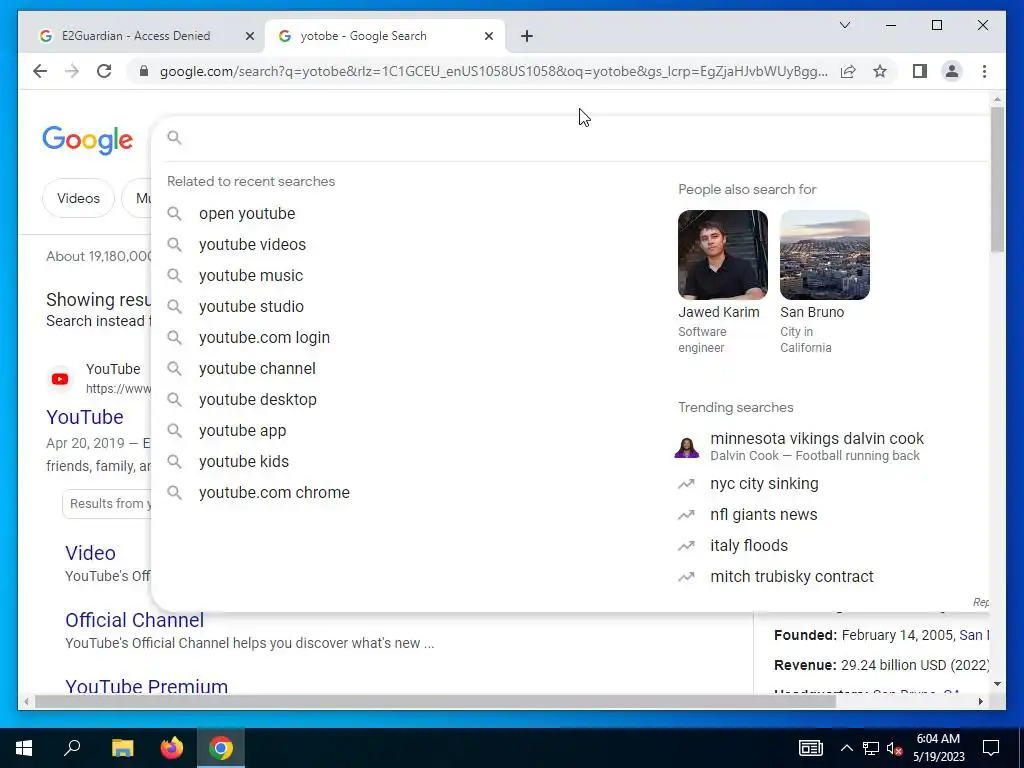Open the YouTube result title link
Image resolution: width=1024 pixels, height=768 pixels.
tap(85, 417)
